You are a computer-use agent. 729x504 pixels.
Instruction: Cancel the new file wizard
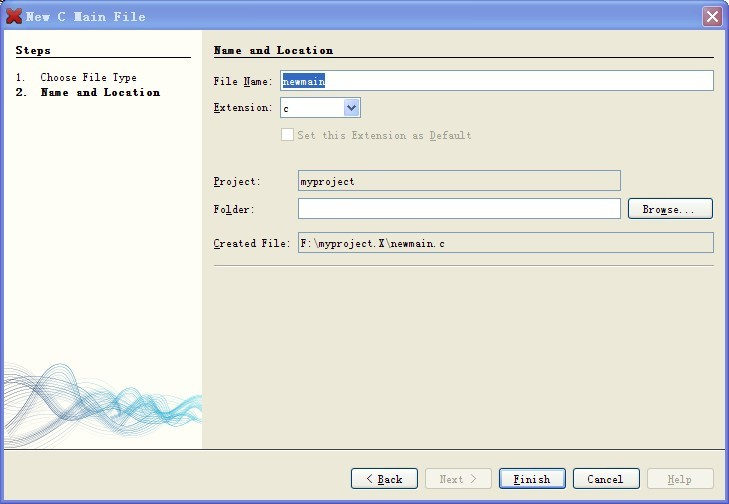coord(606,478)
